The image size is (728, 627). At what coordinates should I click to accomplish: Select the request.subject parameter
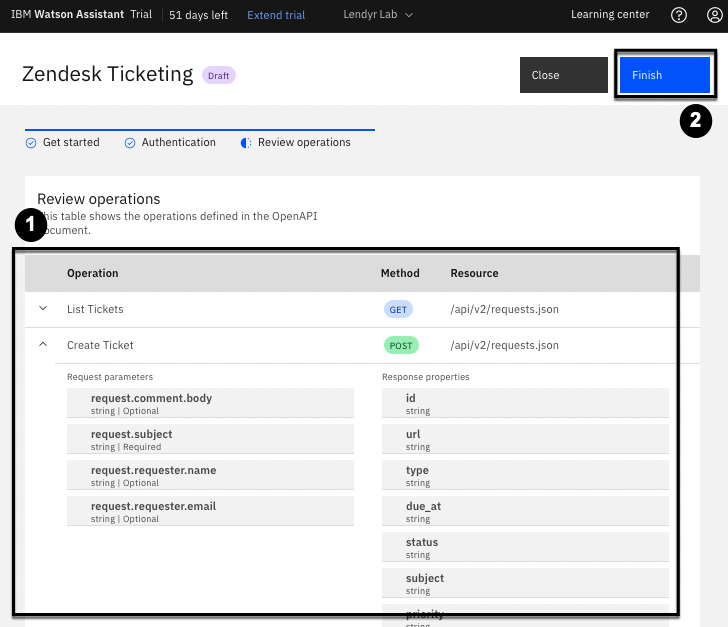pyautogui.click(x=210, y=439)
